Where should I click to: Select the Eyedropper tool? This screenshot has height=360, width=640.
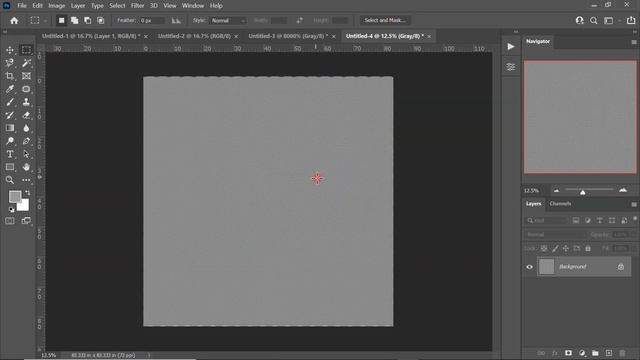10,89
